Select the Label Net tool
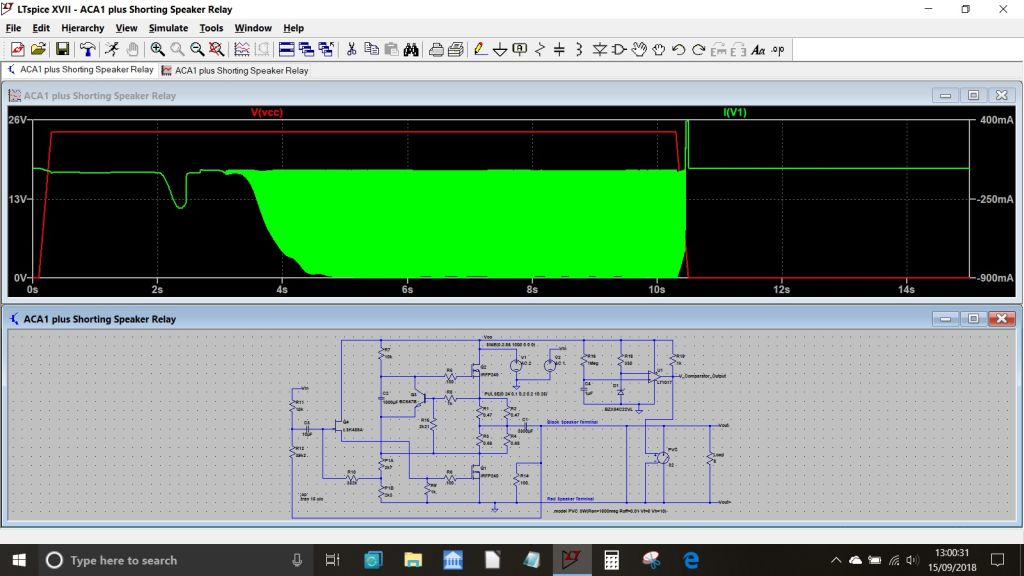Image resolution: width=1024 pixels, height=576 pixels. pyautogui.click(x=520, y=50)
